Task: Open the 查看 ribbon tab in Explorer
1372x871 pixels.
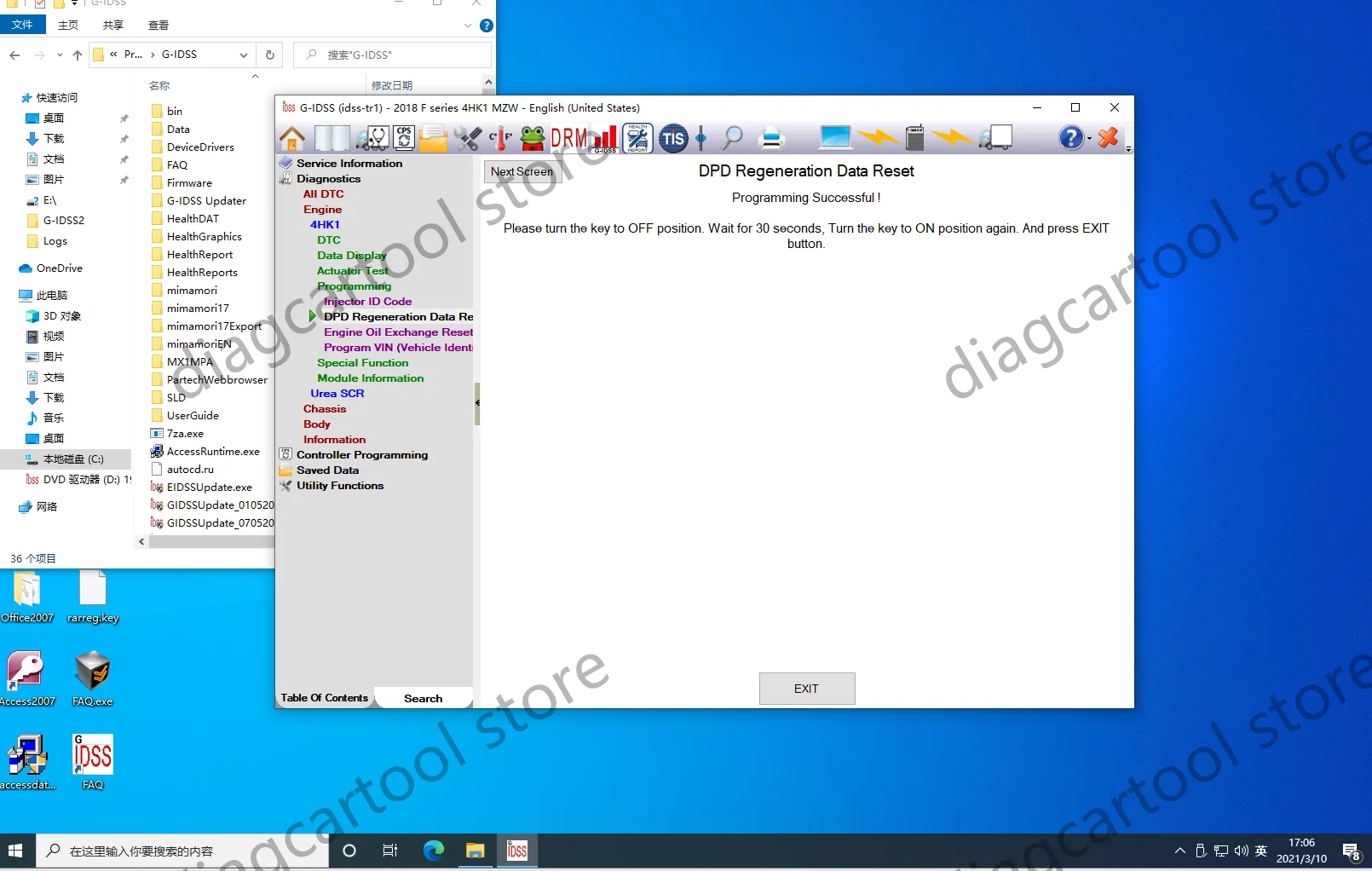Action: [159, 26]
